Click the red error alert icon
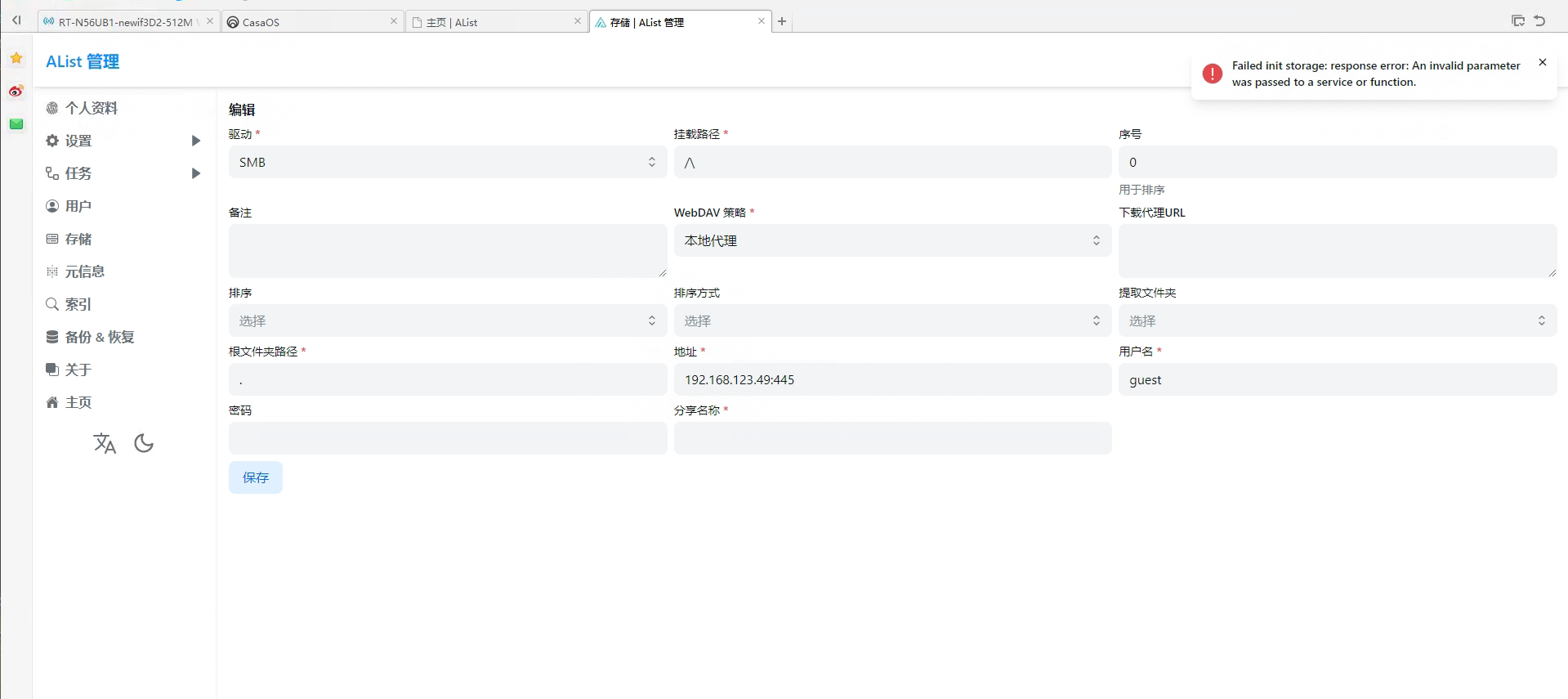The width and height of the screenshot is (1568, 699). coord(1213,74)
